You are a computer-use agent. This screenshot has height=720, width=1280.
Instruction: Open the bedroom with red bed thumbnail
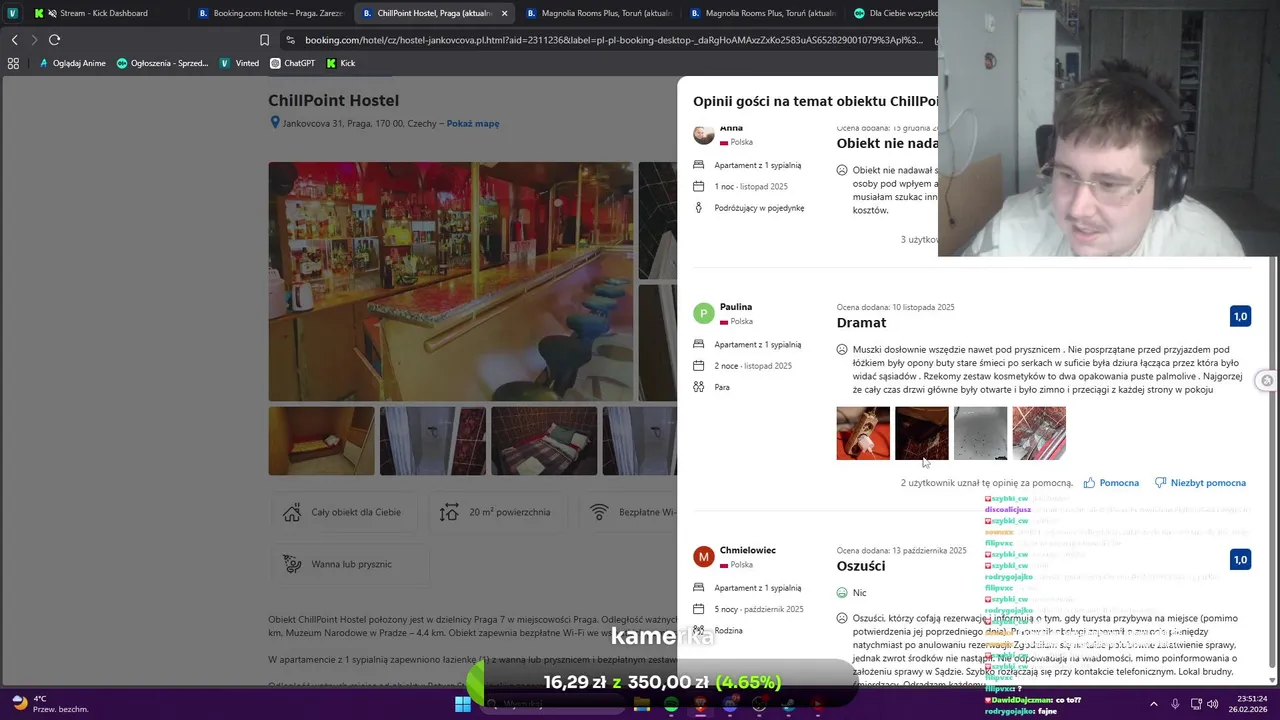click(x=544, y=441)
